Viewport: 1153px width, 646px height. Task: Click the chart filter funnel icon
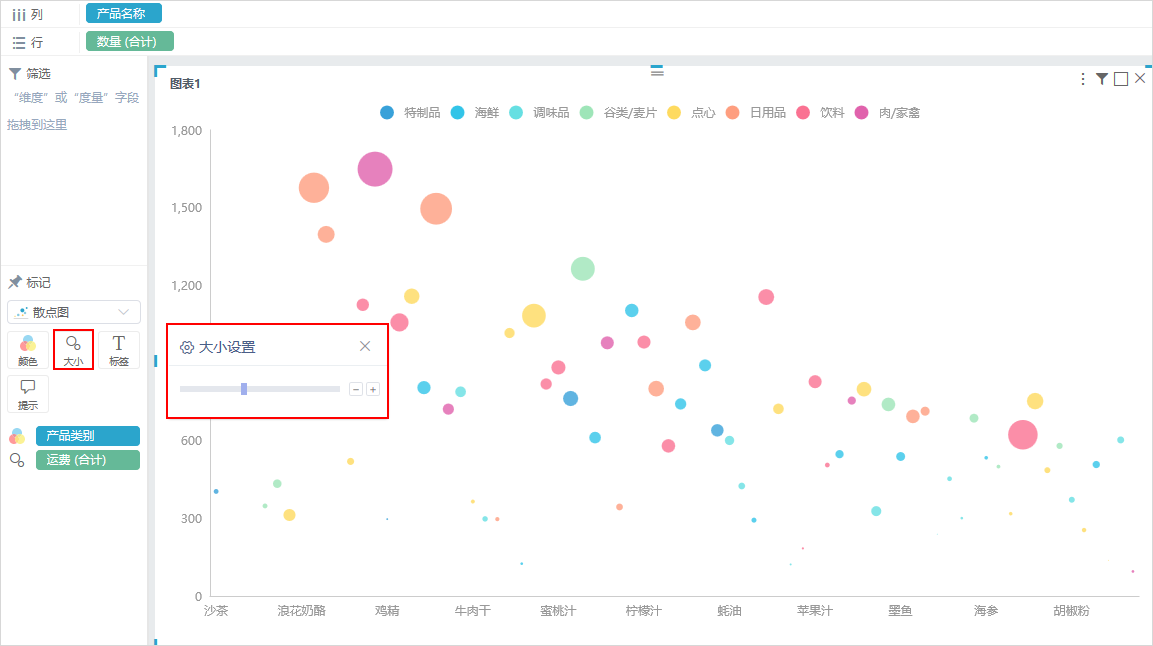pyautogui.click(x=1102, y=79)
